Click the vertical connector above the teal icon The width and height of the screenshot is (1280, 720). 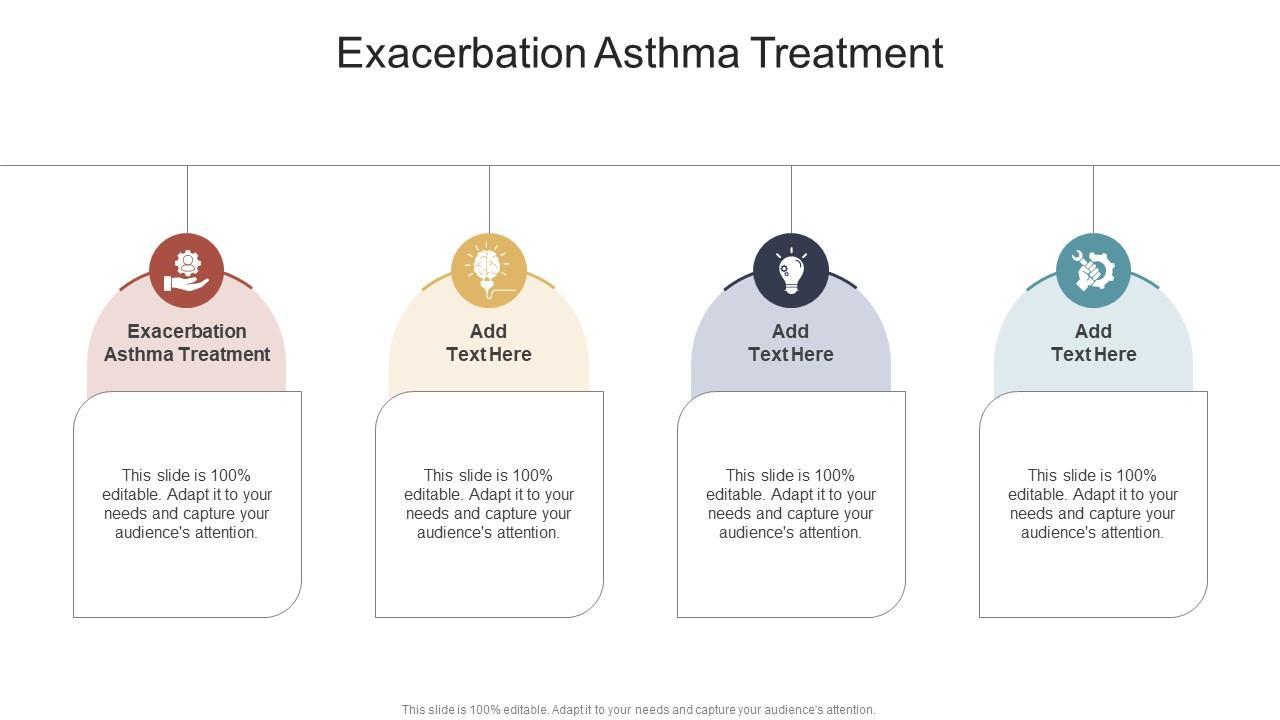tap(1093, 199)
